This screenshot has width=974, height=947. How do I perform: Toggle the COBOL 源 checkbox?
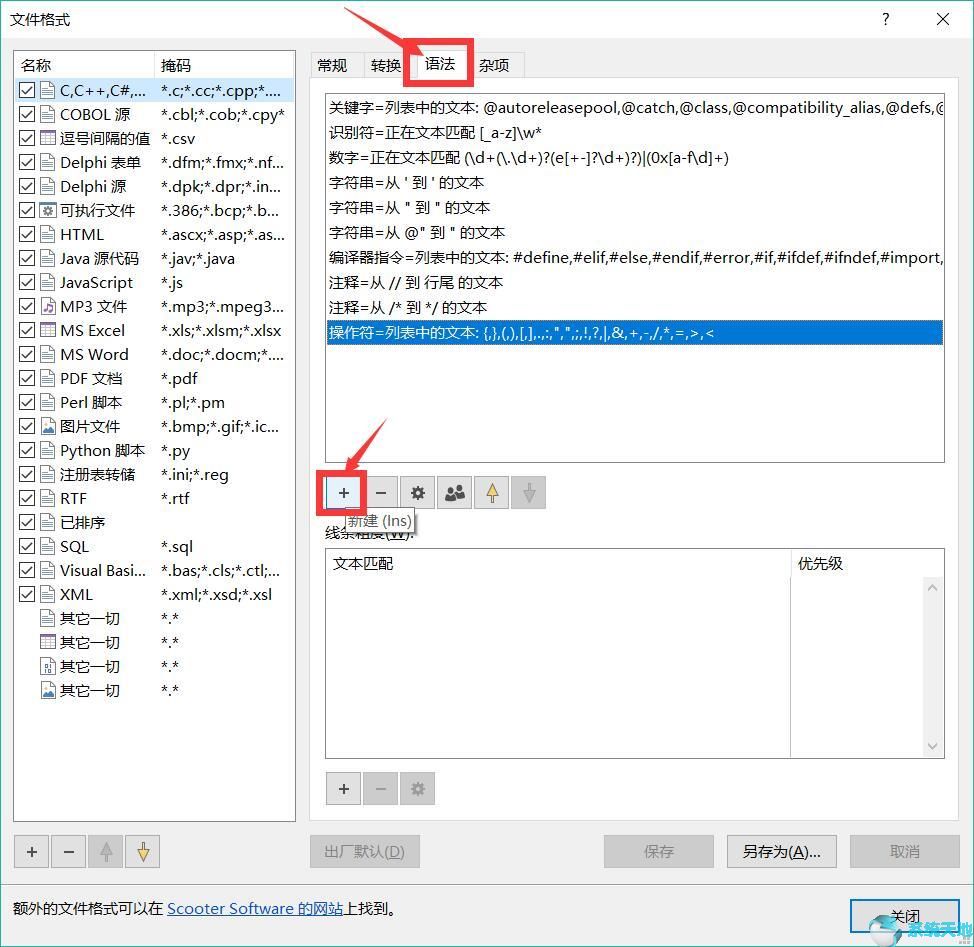[x=27, y=114]
